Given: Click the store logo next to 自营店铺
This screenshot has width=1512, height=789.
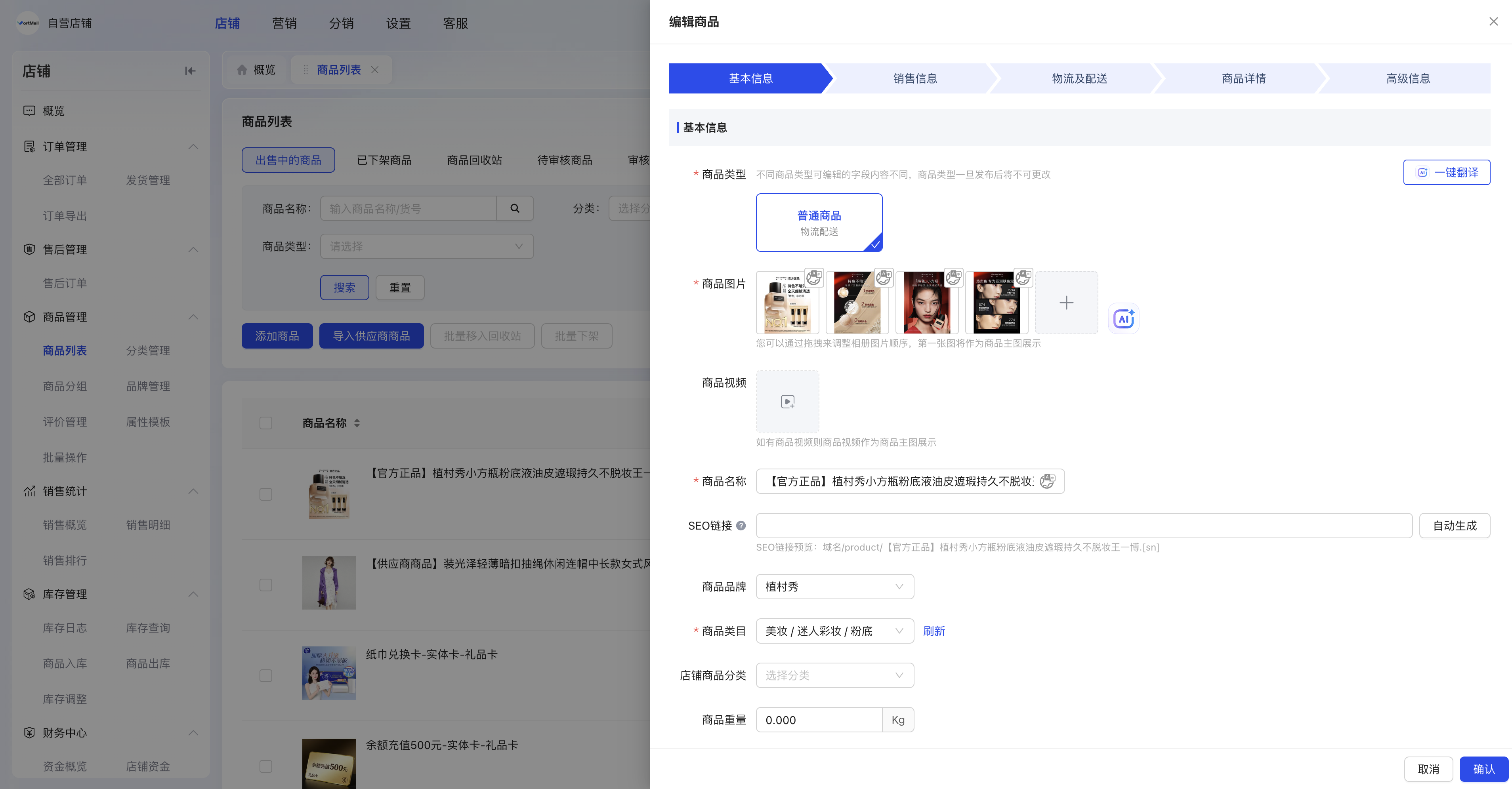Looking at the screenshot, I should (28, 23).
